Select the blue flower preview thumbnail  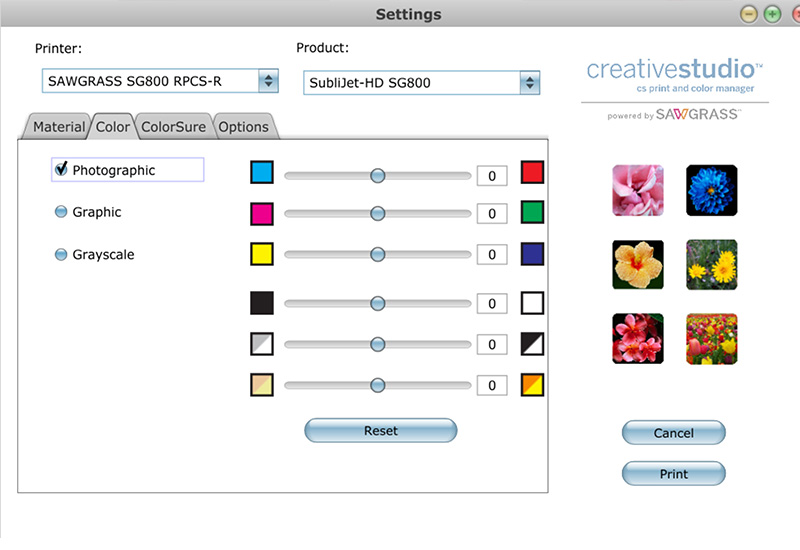711,190
